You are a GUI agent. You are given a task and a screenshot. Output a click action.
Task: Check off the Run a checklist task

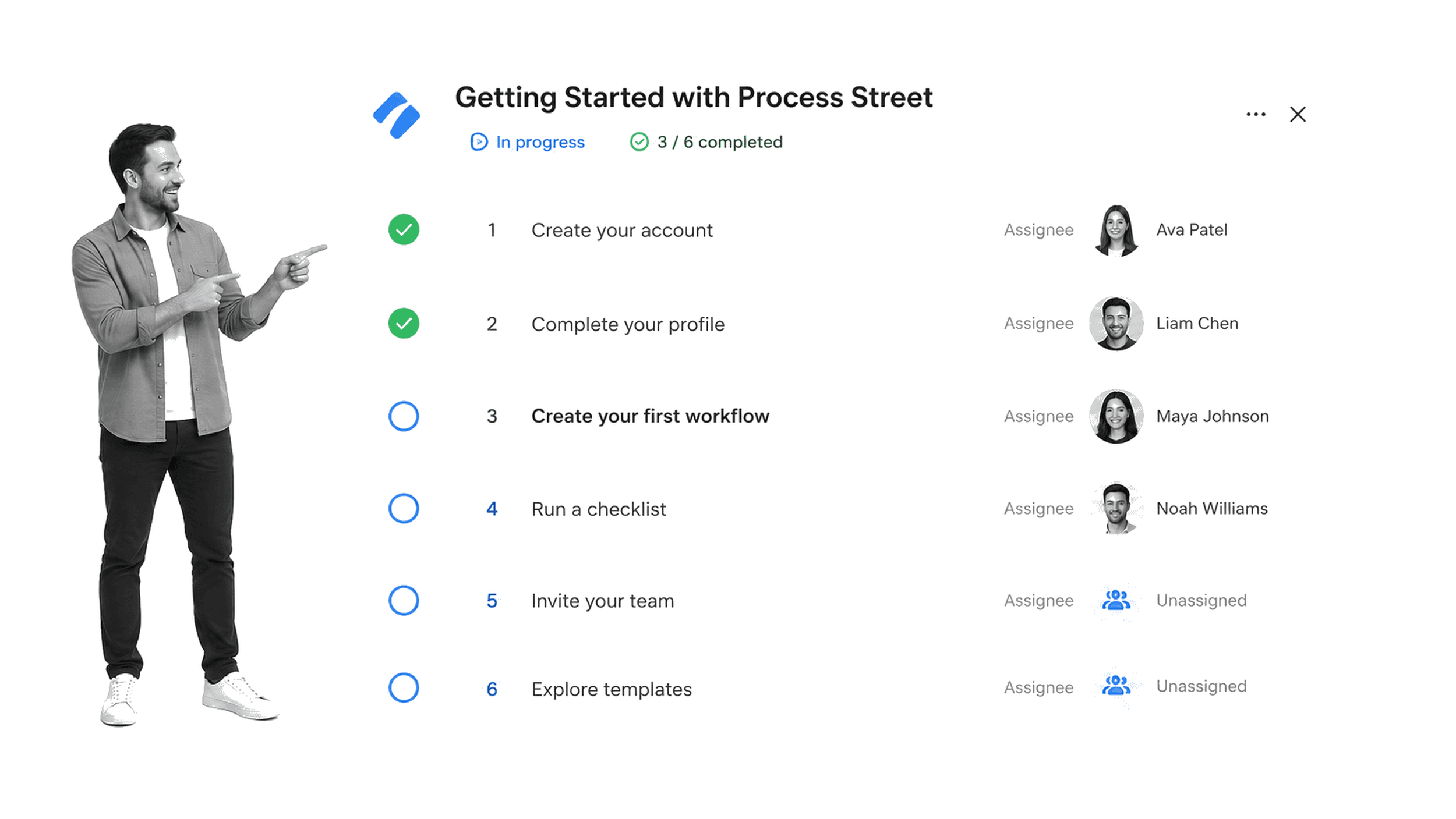pos(404,509)
